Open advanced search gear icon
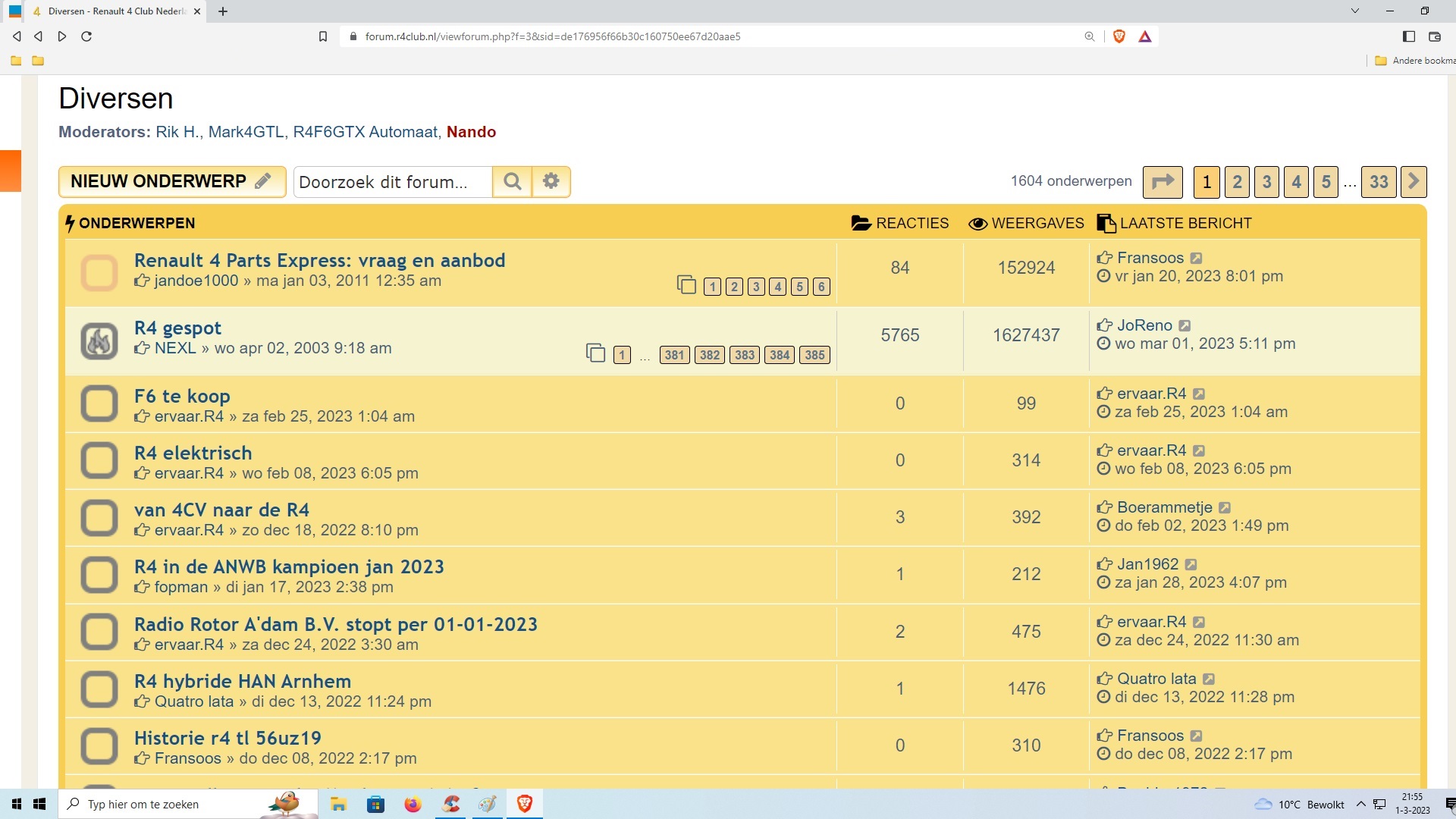 coord(551,182)
